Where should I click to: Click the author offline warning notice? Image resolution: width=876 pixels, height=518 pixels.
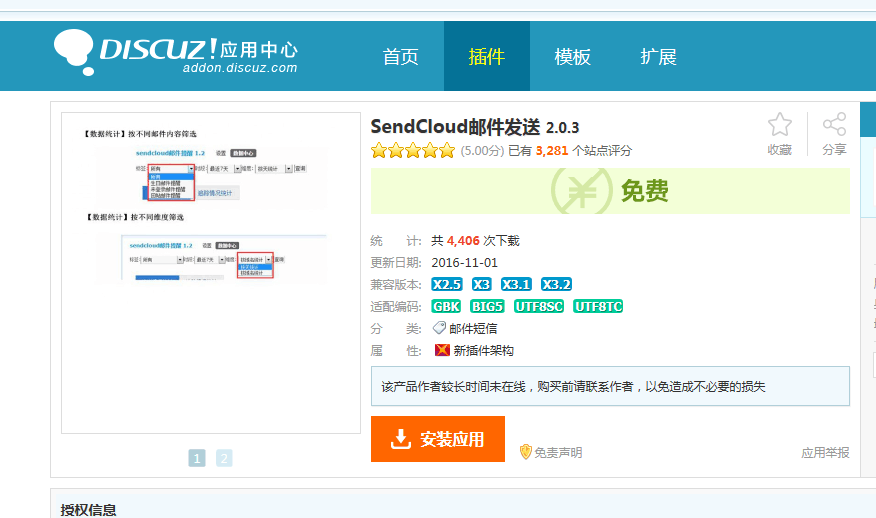tap(610, 386)
